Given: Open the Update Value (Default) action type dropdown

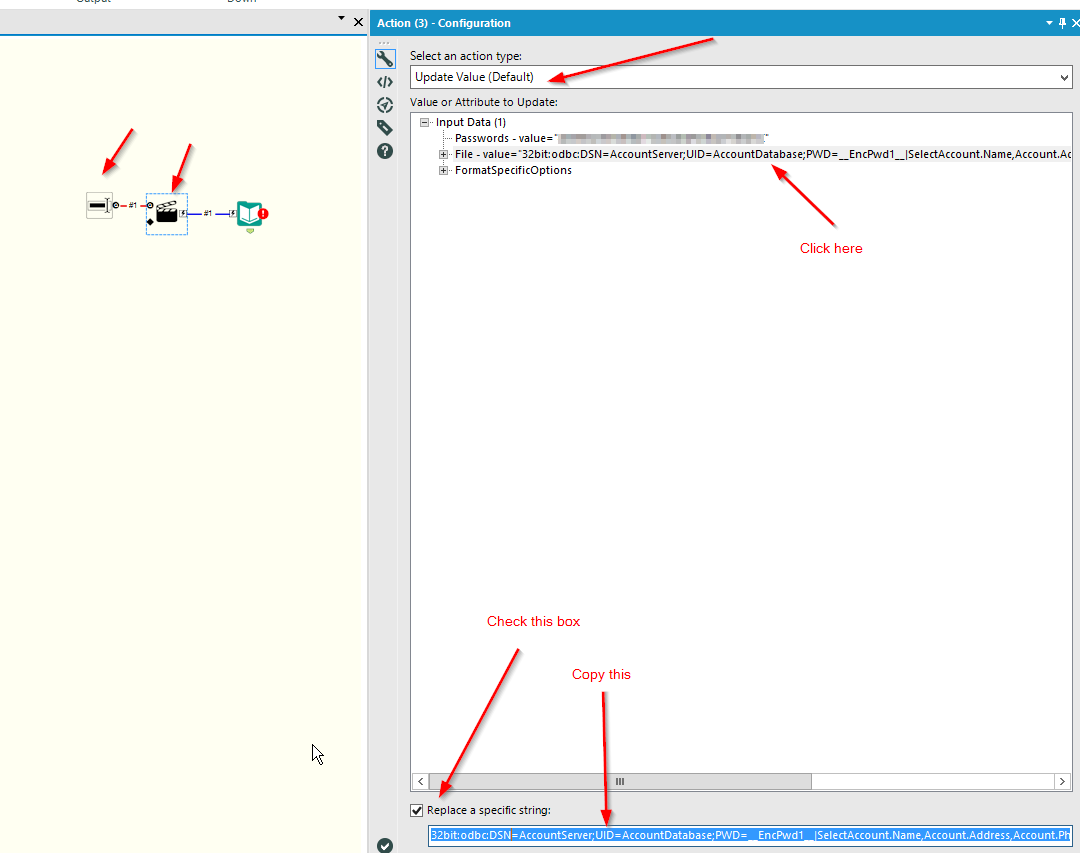Looking at the screenshot, I should point(1063,77).
